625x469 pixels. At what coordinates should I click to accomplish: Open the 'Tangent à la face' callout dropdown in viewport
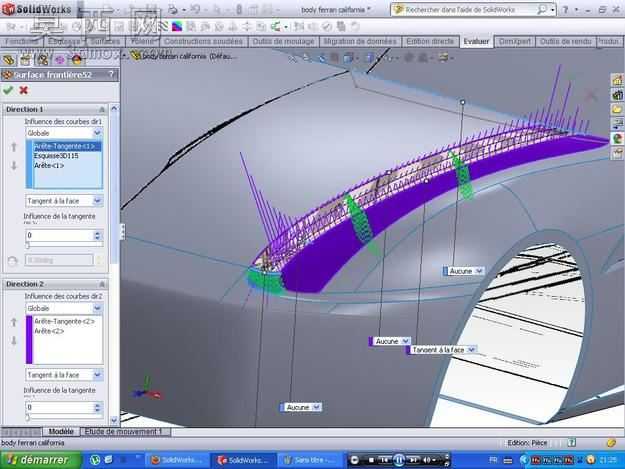tap(471, 350)
